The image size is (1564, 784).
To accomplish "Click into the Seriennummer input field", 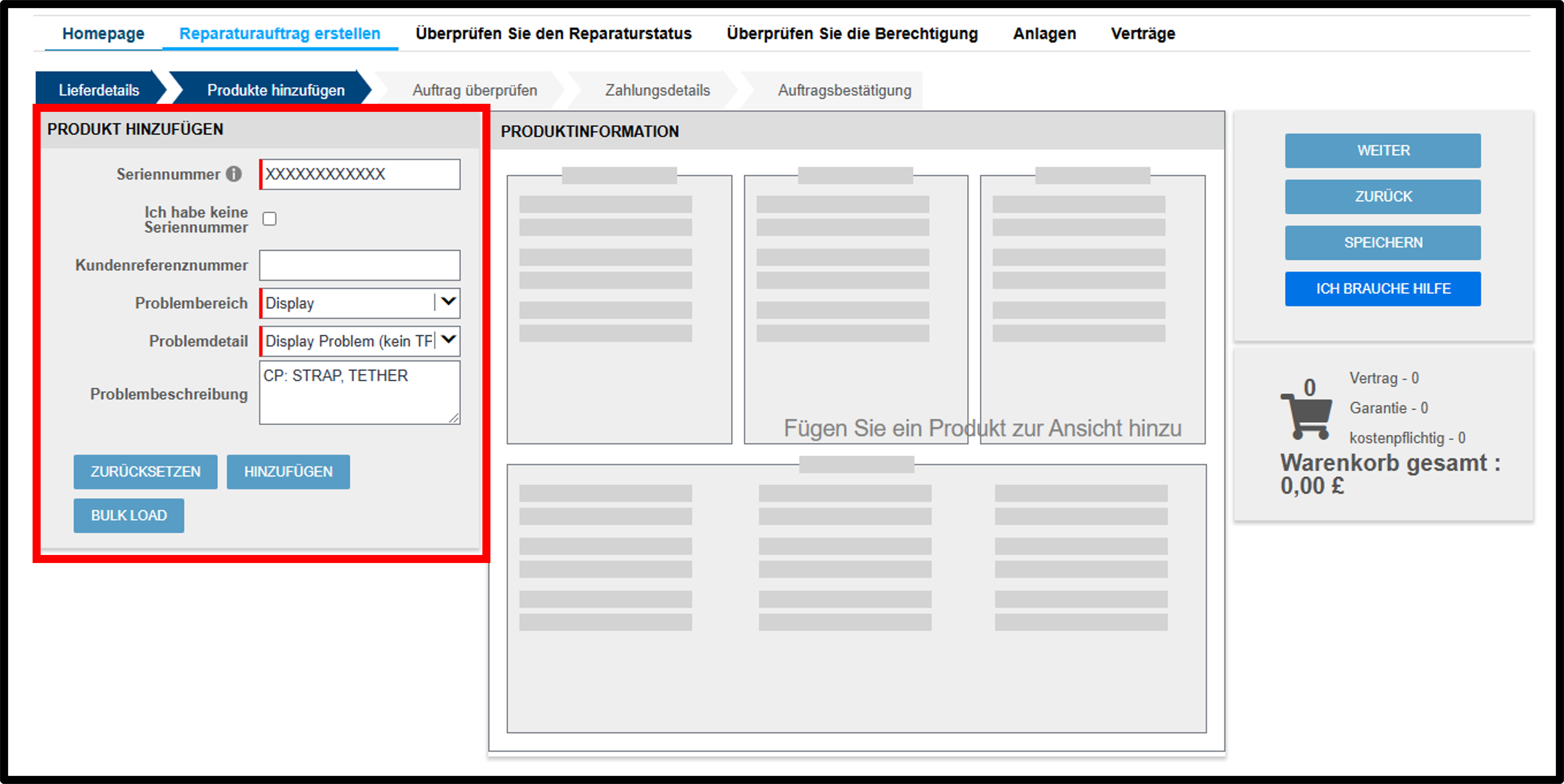I will click(x=359, y=174).
